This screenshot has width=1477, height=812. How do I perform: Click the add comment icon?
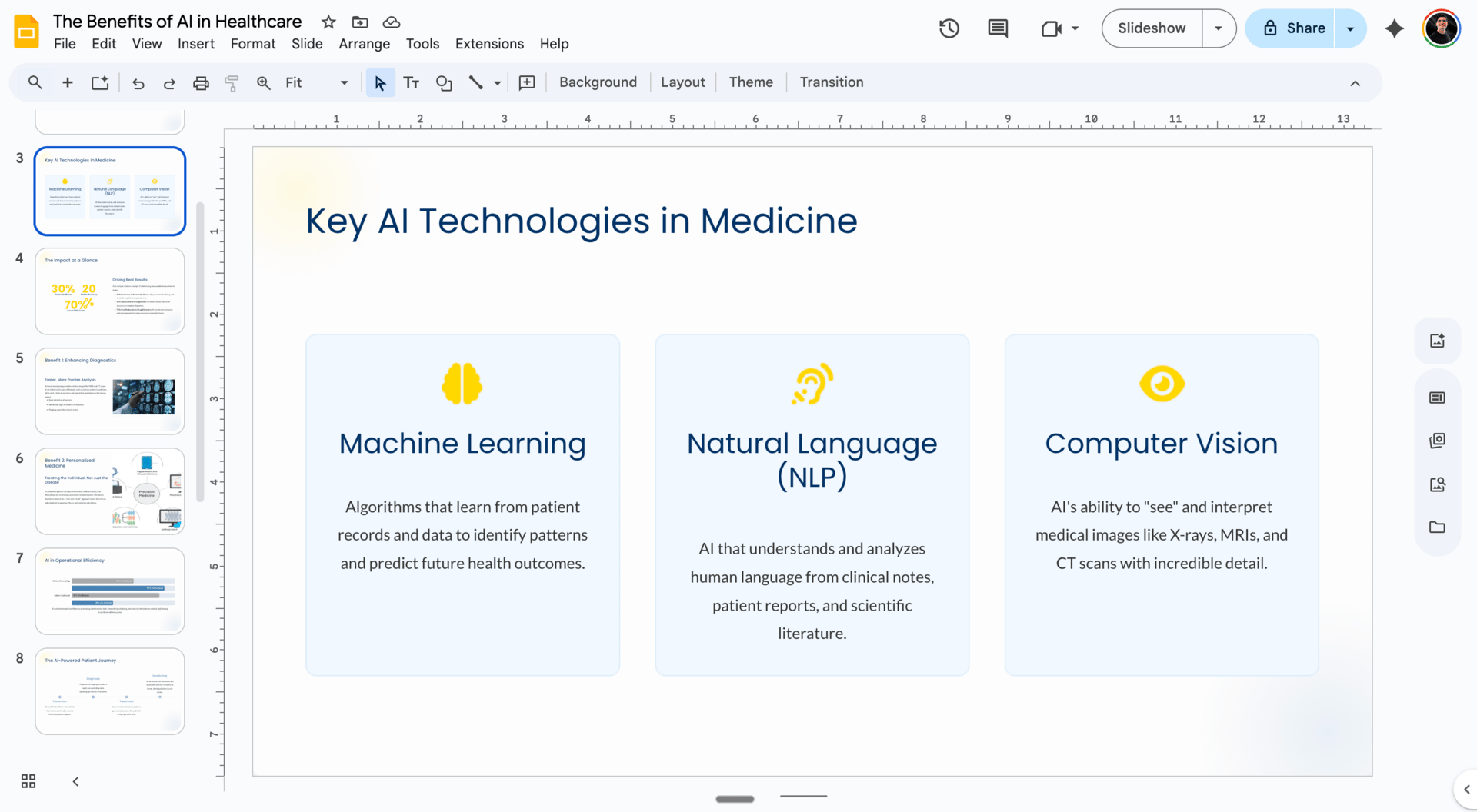point(527,82)
